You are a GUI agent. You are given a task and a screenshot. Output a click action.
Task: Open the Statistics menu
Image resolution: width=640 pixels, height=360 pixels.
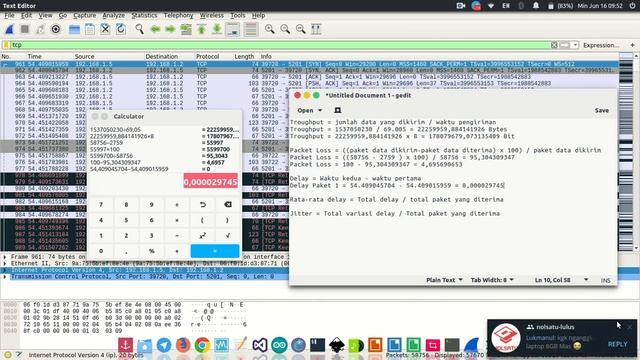tap(144, 15)
